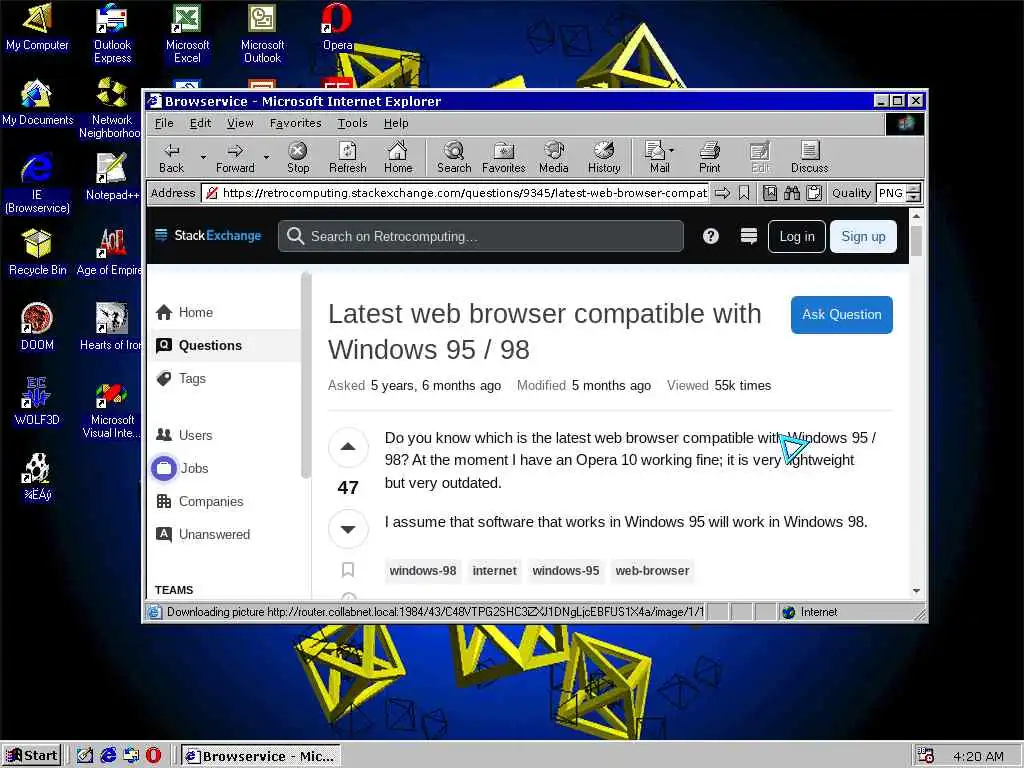Click the Ask Question button
Screen dimensions: 1024x768
pos(841,315)
